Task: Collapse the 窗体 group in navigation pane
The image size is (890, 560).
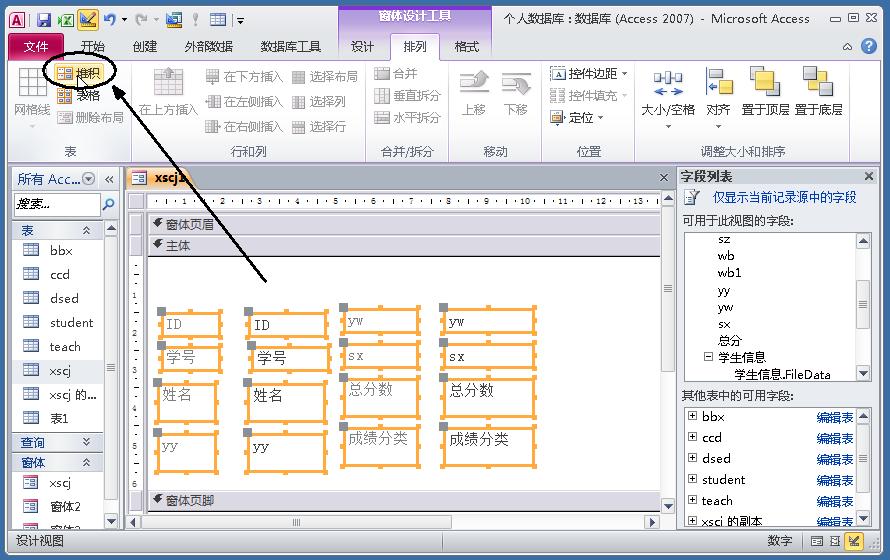Action: (86, 463)
